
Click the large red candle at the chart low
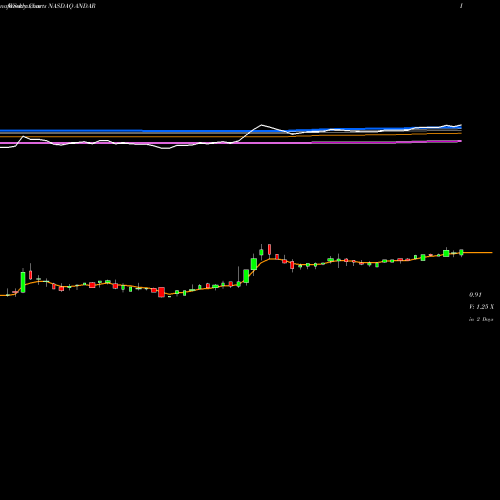tap(162, 292)
